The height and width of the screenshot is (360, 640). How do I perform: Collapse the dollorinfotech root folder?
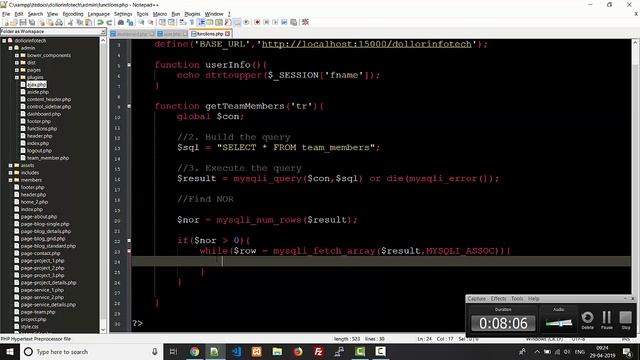(x=4, y=41)
